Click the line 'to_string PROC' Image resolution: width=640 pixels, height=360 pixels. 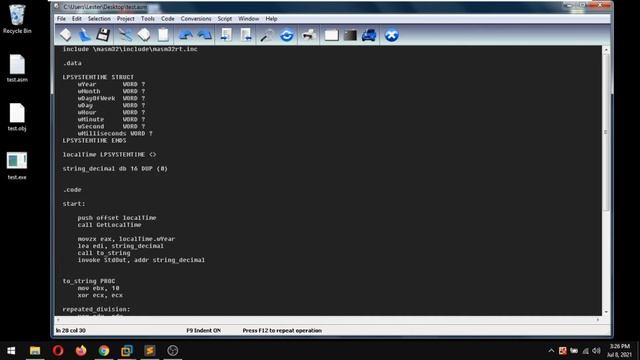tap(89, 281)
